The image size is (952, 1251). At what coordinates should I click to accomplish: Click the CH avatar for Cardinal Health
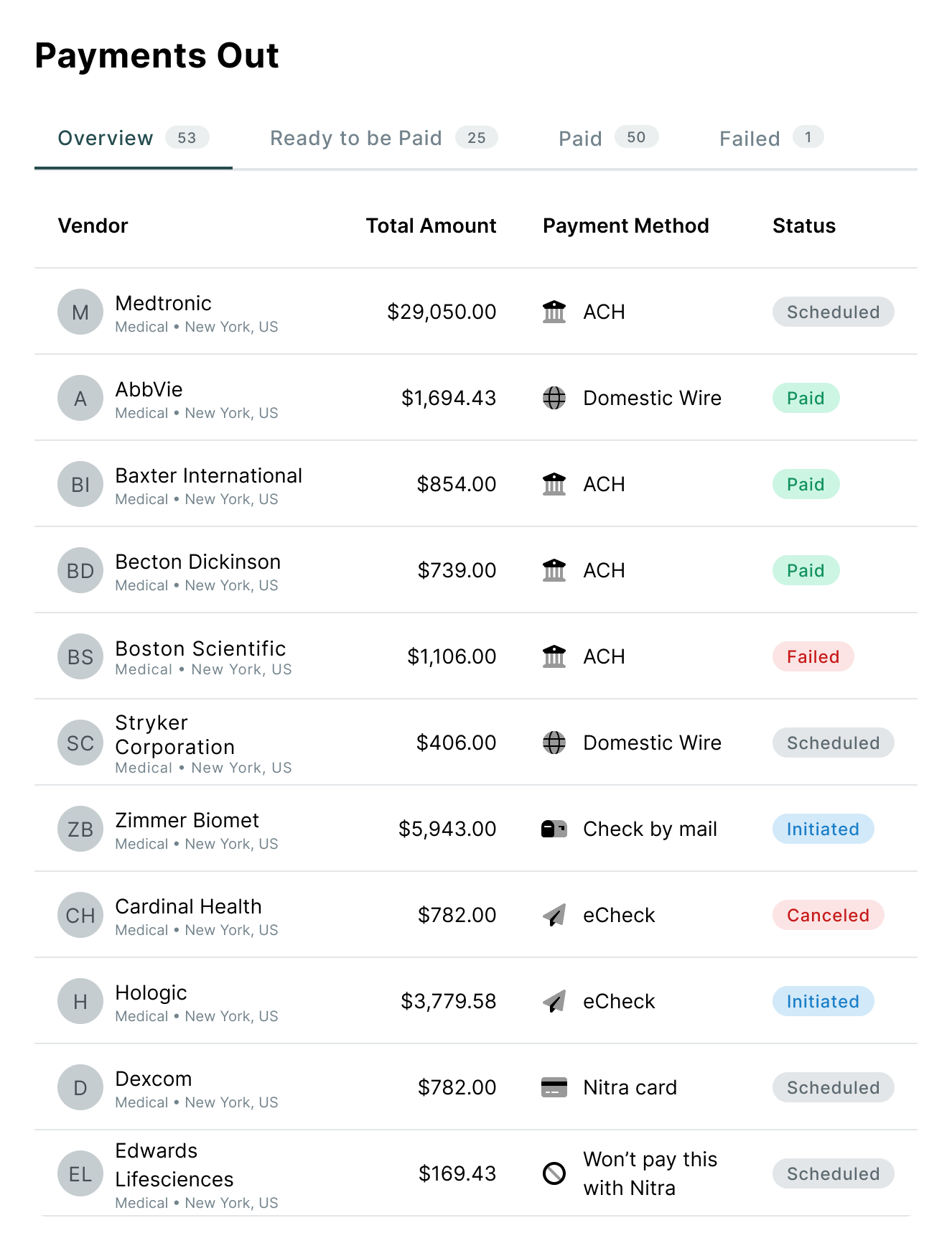point(80,915)
